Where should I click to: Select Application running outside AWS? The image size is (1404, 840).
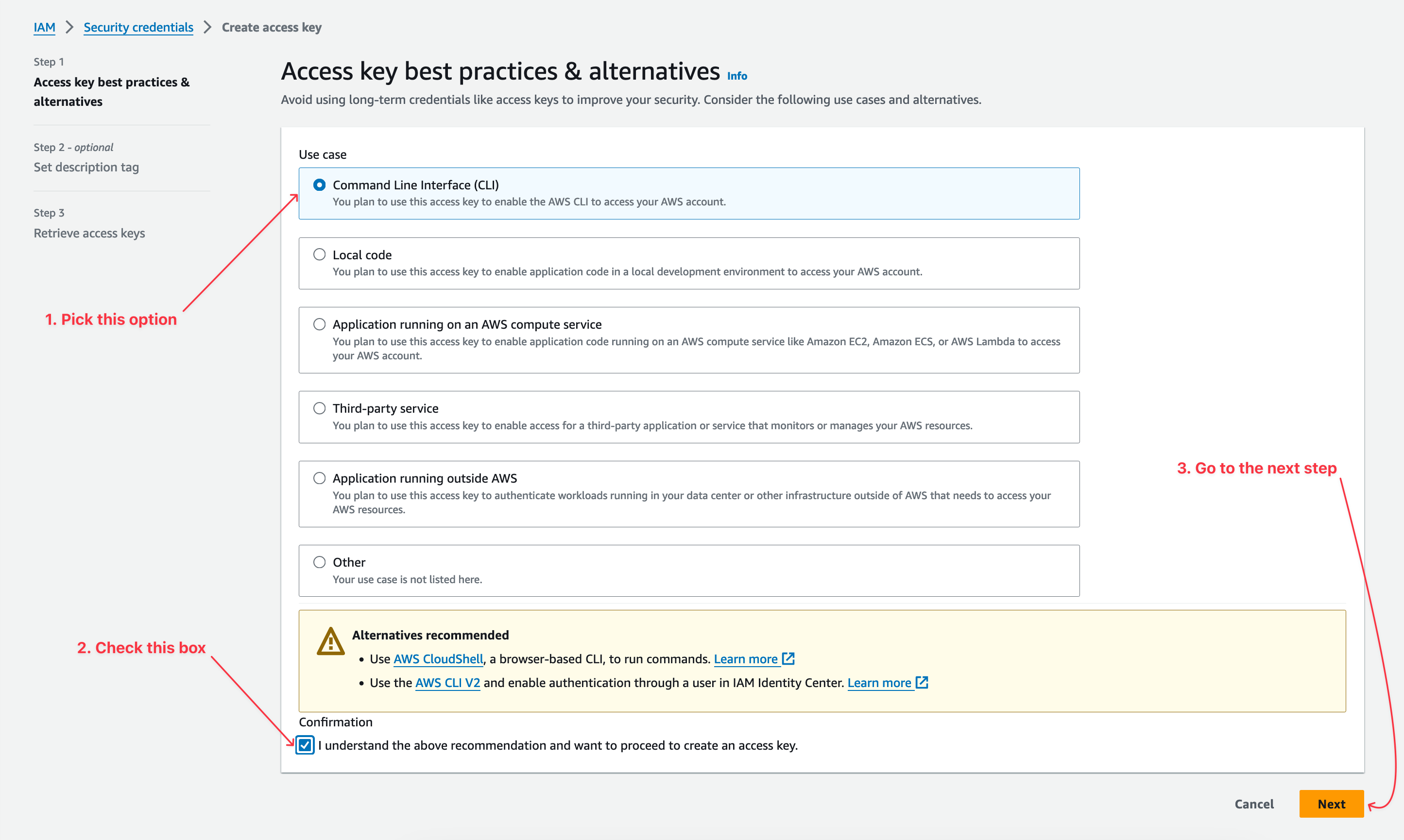pos(320,478)
